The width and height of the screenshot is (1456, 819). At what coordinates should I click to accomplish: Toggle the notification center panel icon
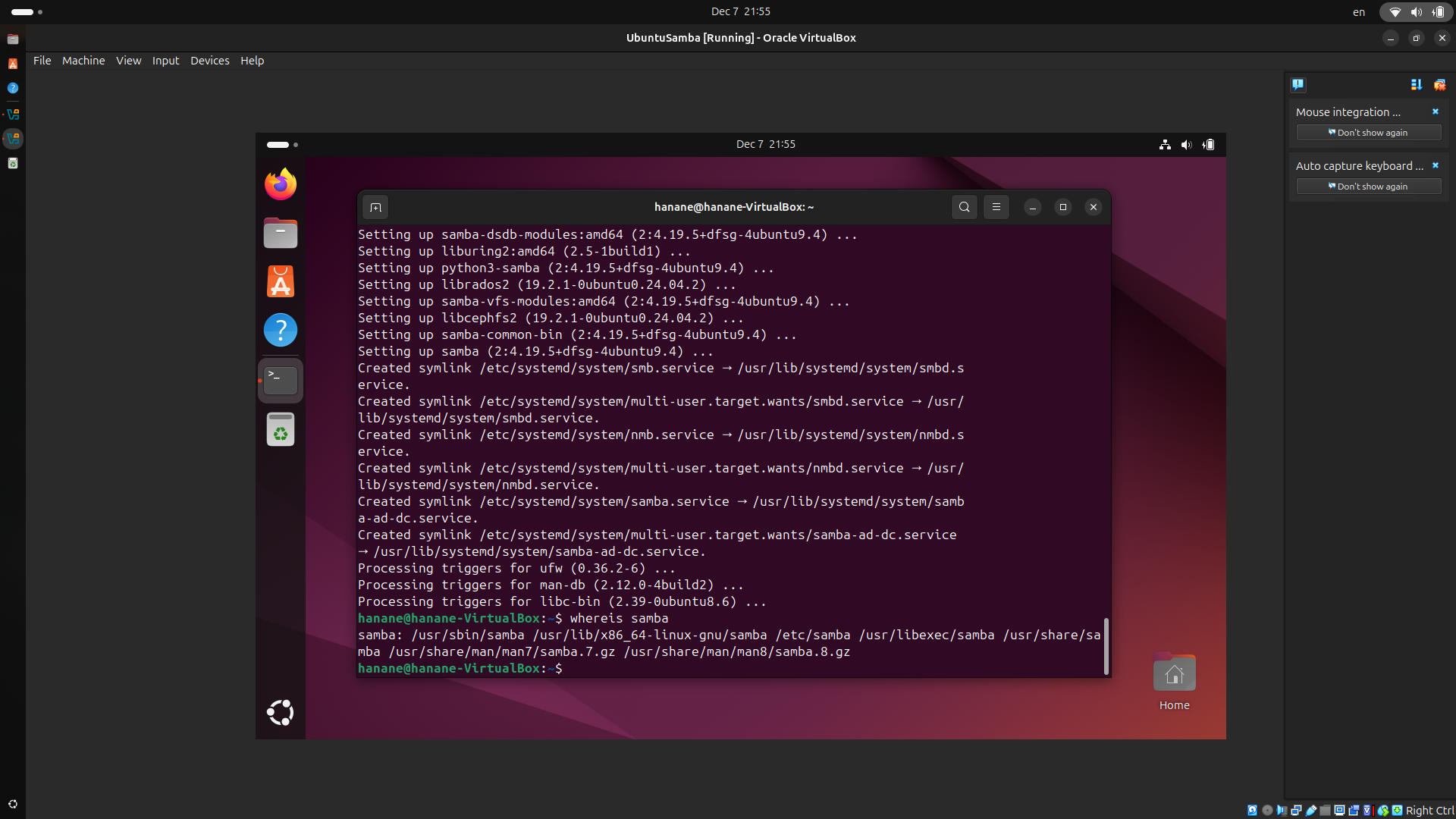1298,84
